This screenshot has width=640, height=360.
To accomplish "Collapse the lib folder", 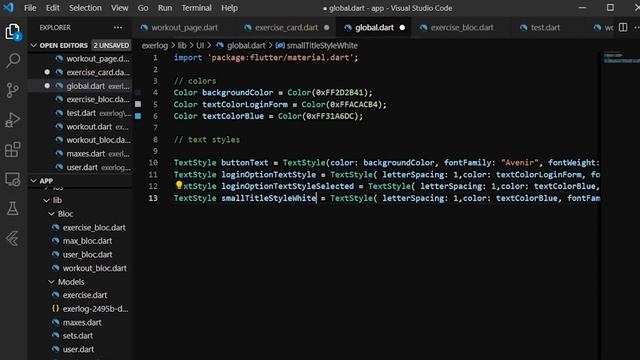I will [x=46, y=200].
